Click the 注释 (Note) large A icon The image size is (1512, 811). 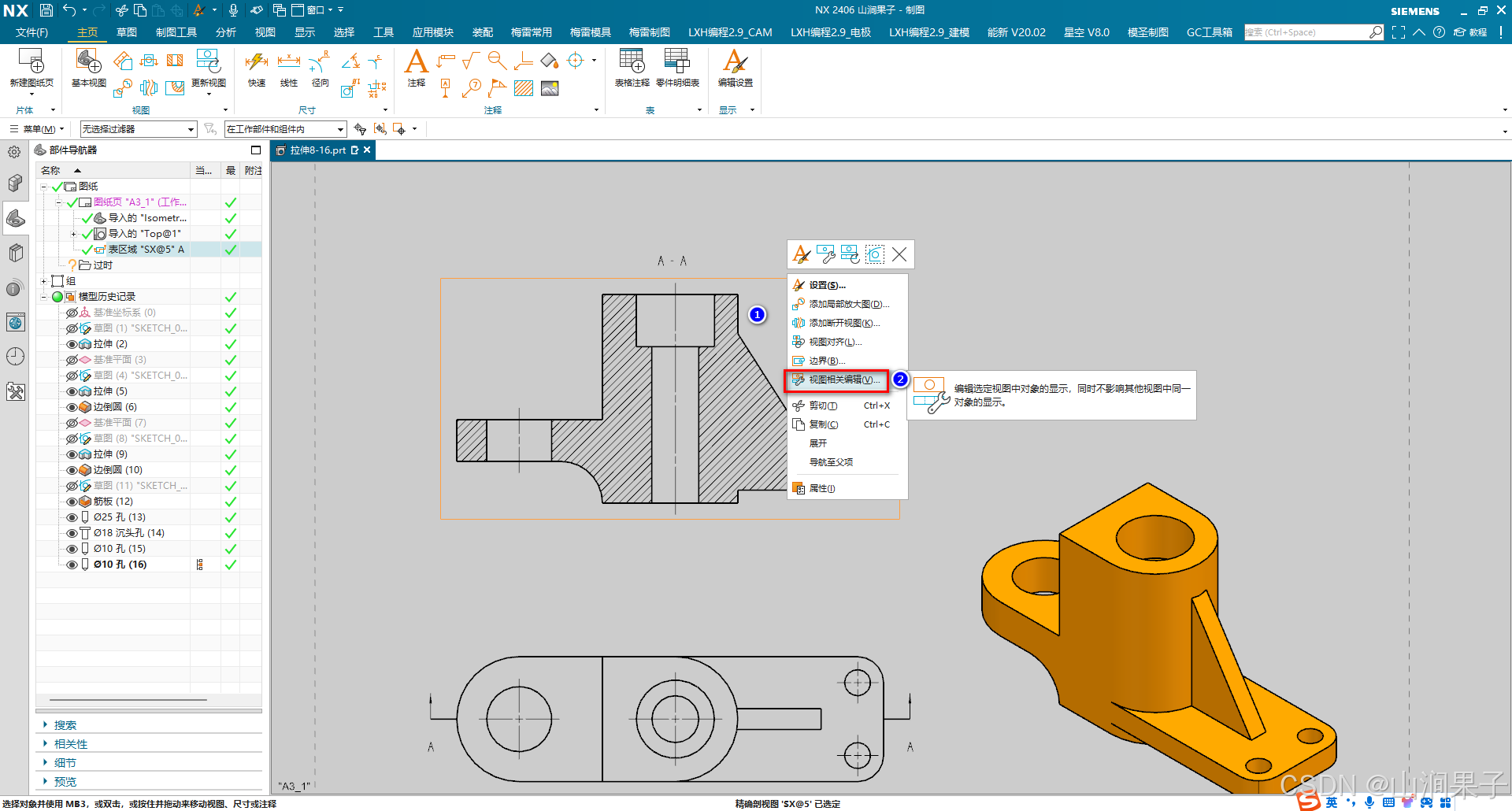[x=416, y=61]
